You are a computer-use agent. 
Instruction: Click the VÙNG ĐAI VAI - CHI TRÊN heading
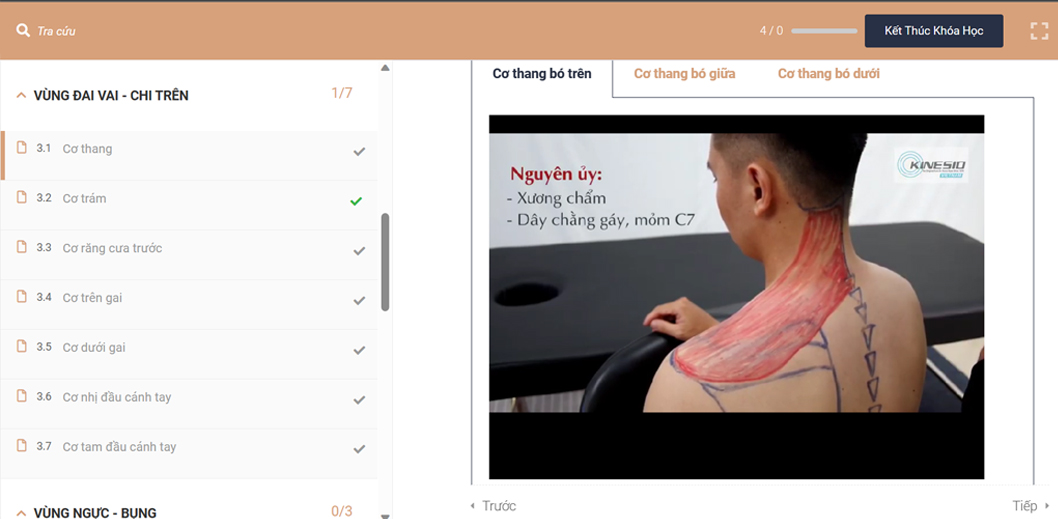coord(111,96)
